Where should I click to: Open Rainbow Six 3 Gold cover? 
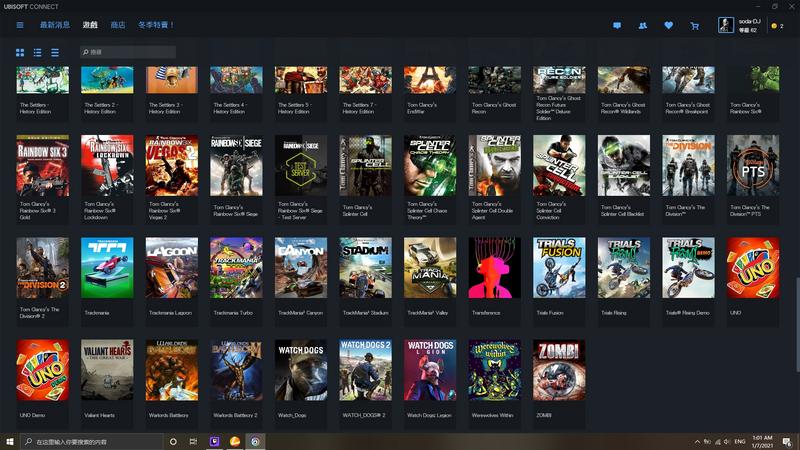pos(42,165)
